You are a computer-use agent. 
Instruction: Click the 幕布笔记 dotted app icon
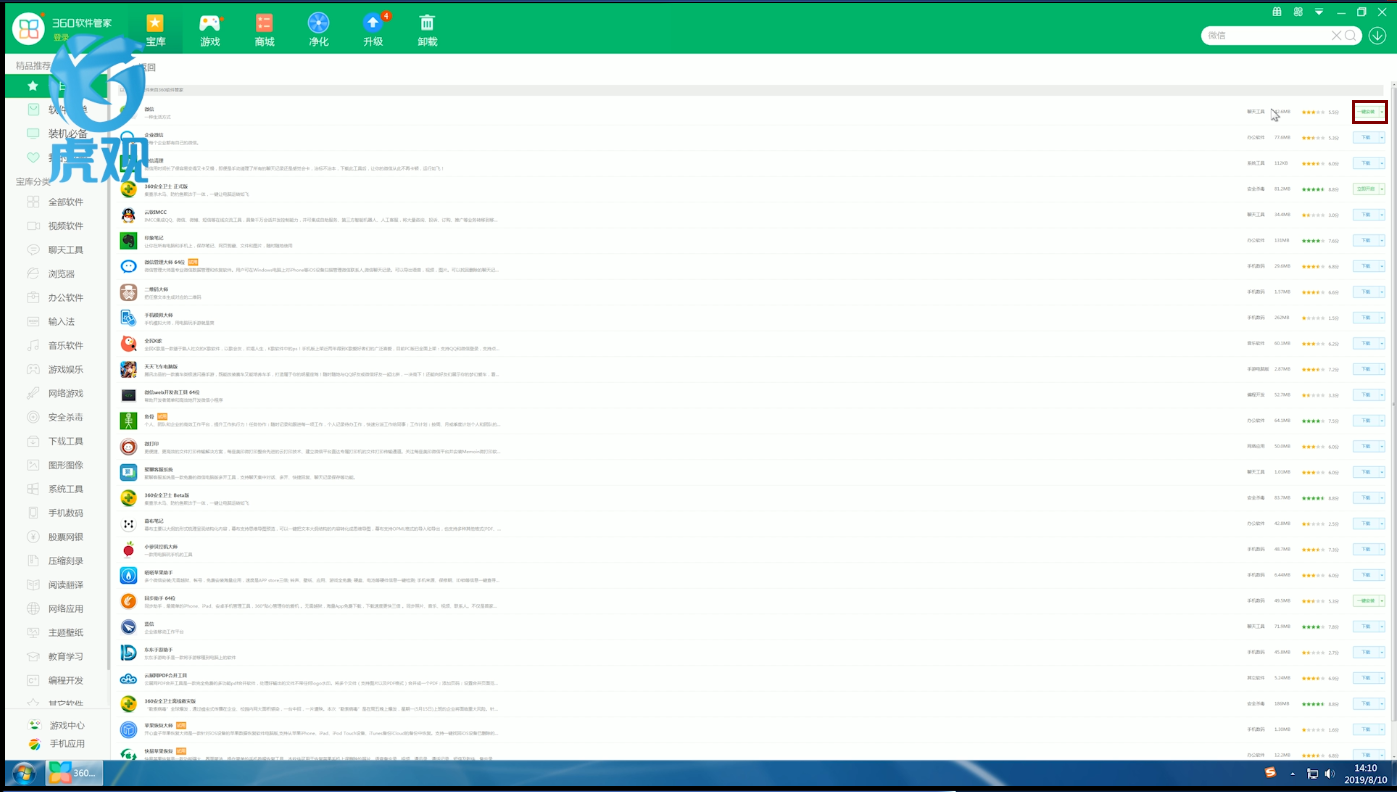point(129,524)
